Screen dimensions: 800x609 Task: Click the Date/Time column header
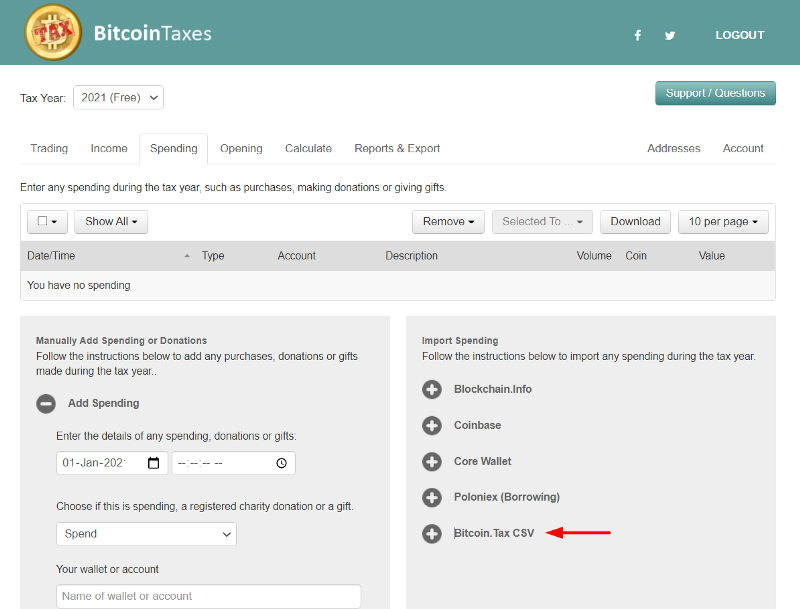tap(51, 256)
